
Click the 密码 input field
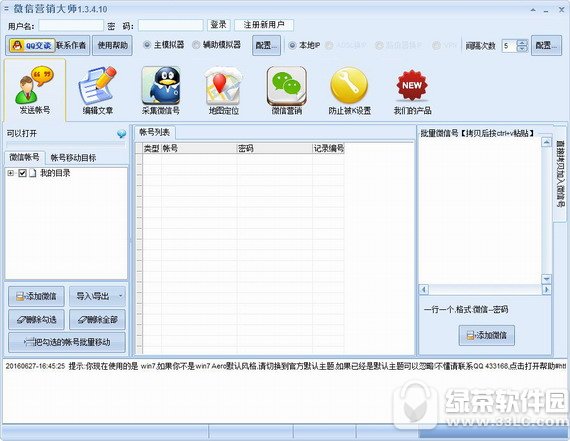click(x=170, y=25)
